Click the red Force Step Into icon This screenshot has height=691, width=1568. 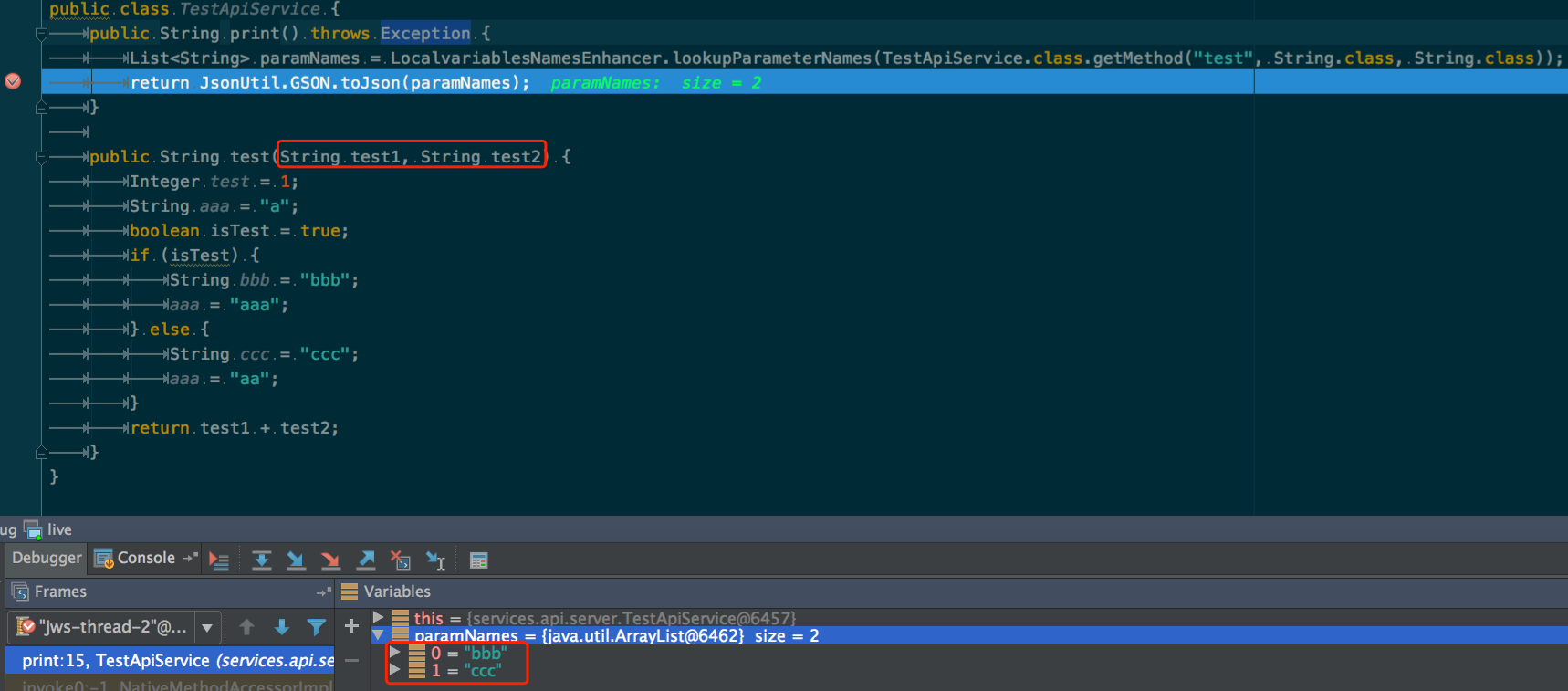(x=330, y=560)
